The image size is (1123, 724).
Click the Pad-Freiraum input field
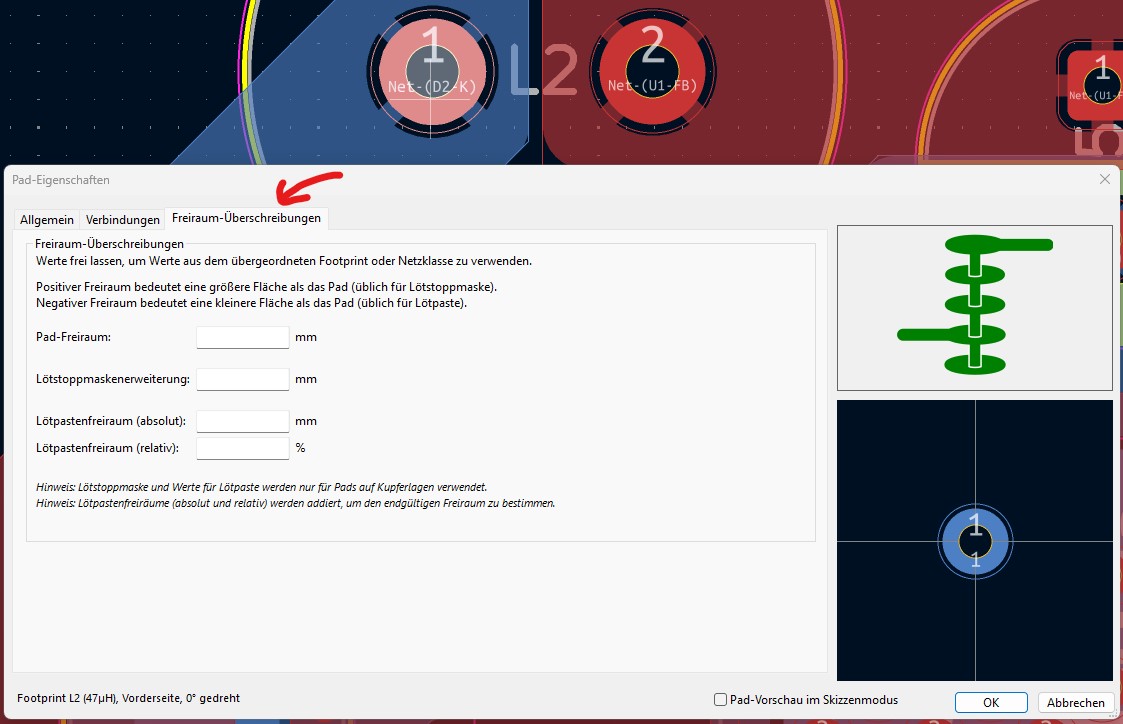[x=242, y=337]
